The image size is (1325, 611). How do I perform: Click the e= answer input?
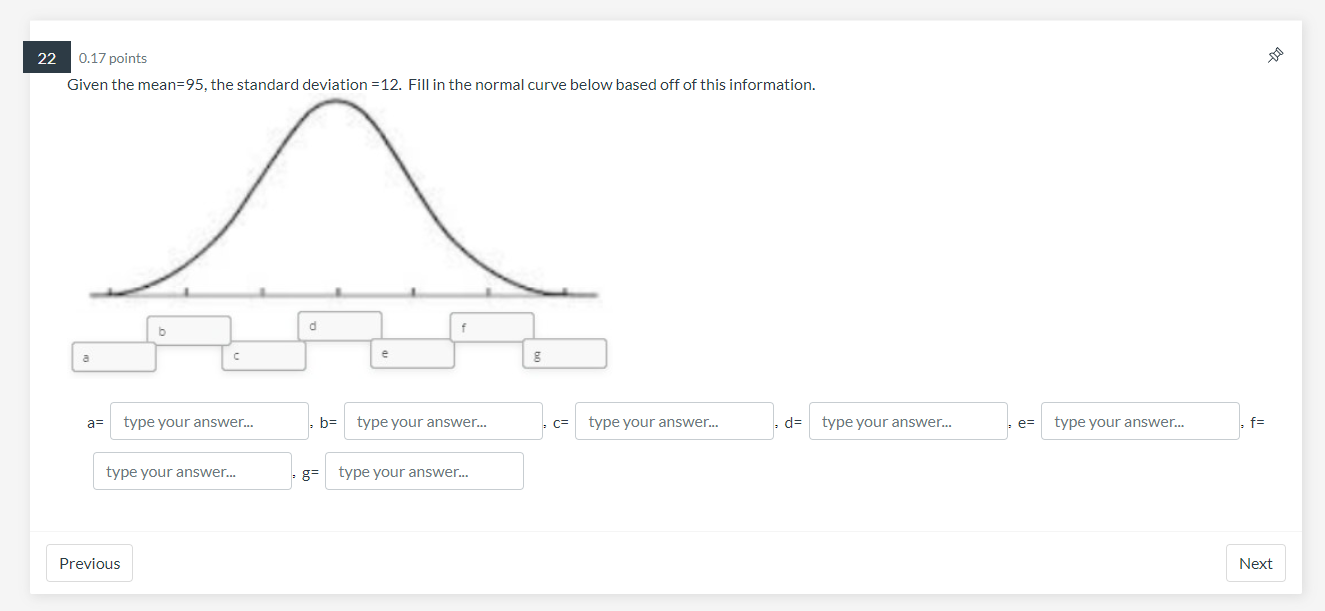(1140, 421)
